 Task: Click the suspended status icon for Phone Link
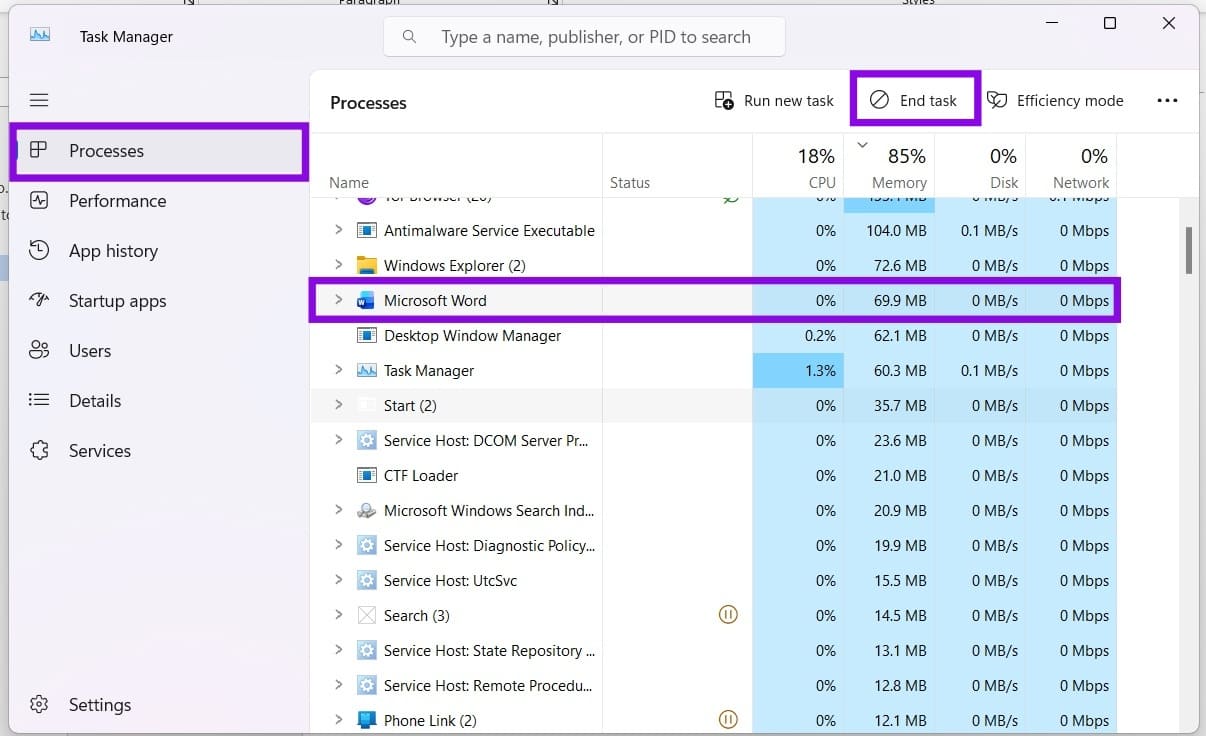tap(728, 719)
